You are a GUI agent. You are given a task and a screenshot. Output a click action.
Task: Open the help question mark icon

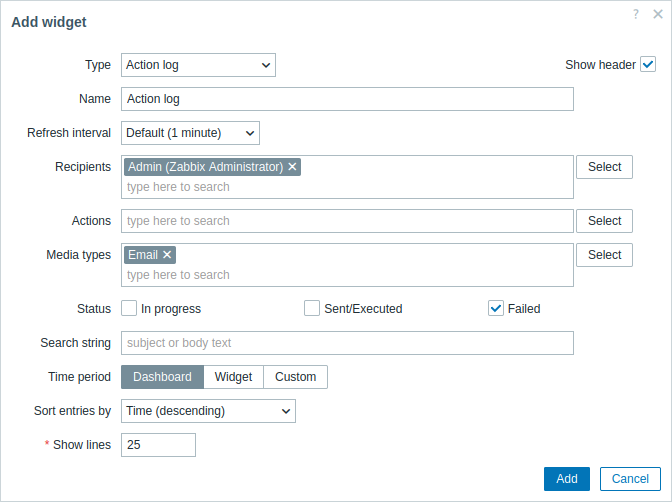636,14
